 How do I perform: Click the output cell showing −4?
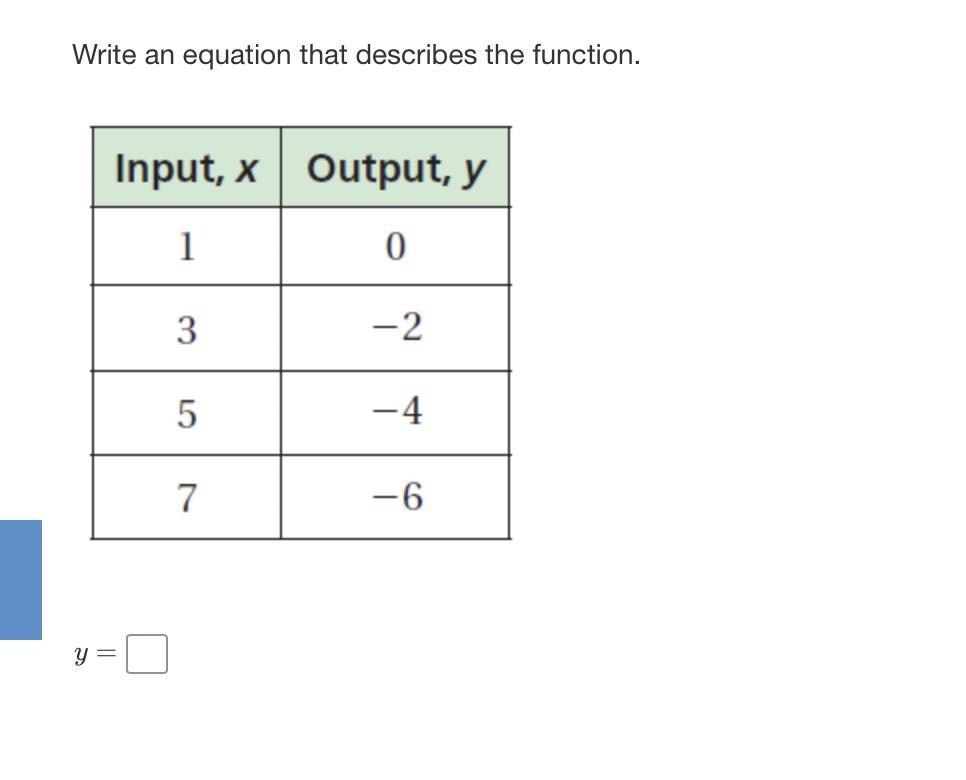(x=396, y=411)
